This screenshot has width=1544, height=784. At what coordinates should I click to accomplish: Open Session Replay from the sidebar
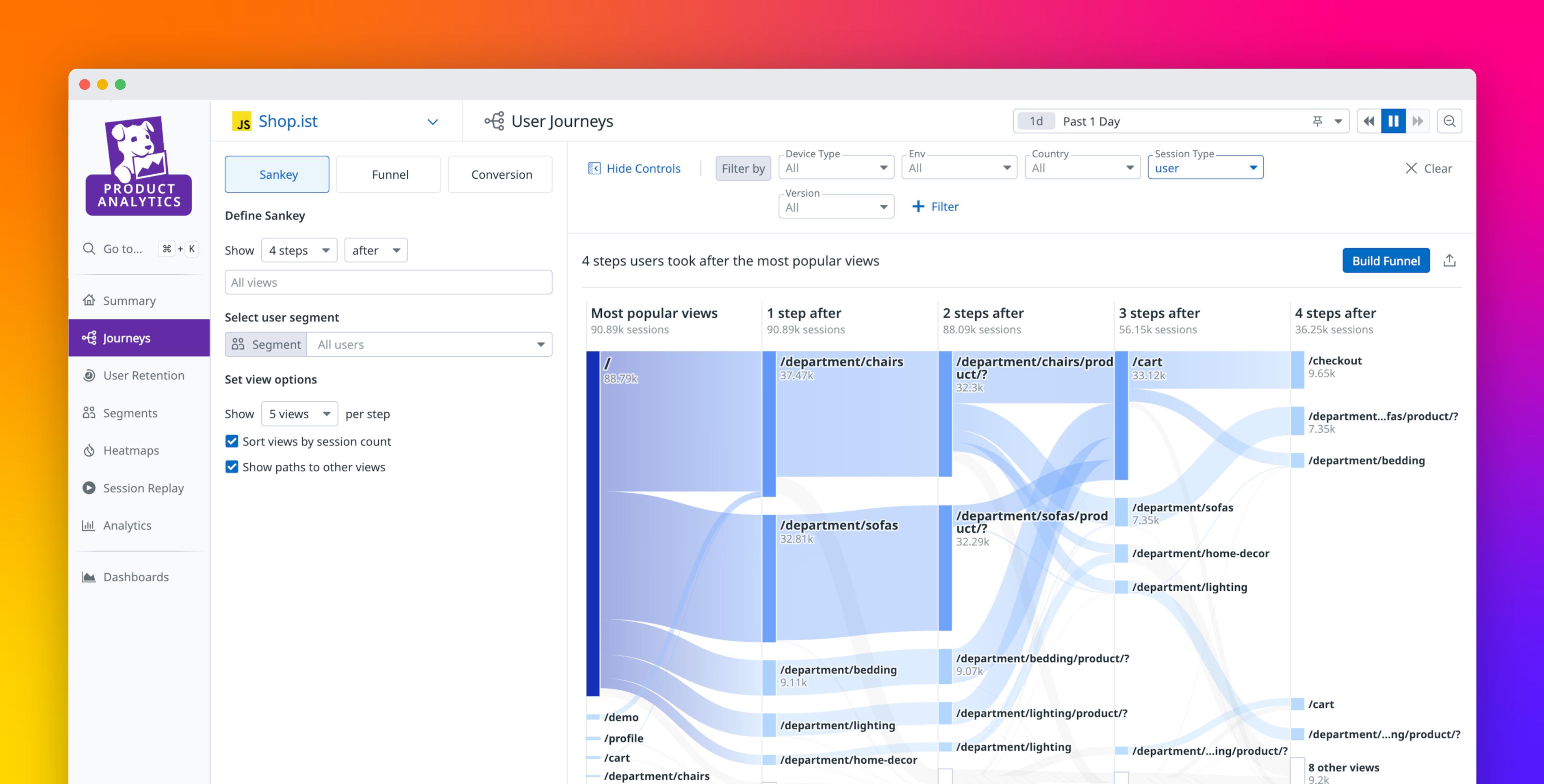(x=143, y=488)
